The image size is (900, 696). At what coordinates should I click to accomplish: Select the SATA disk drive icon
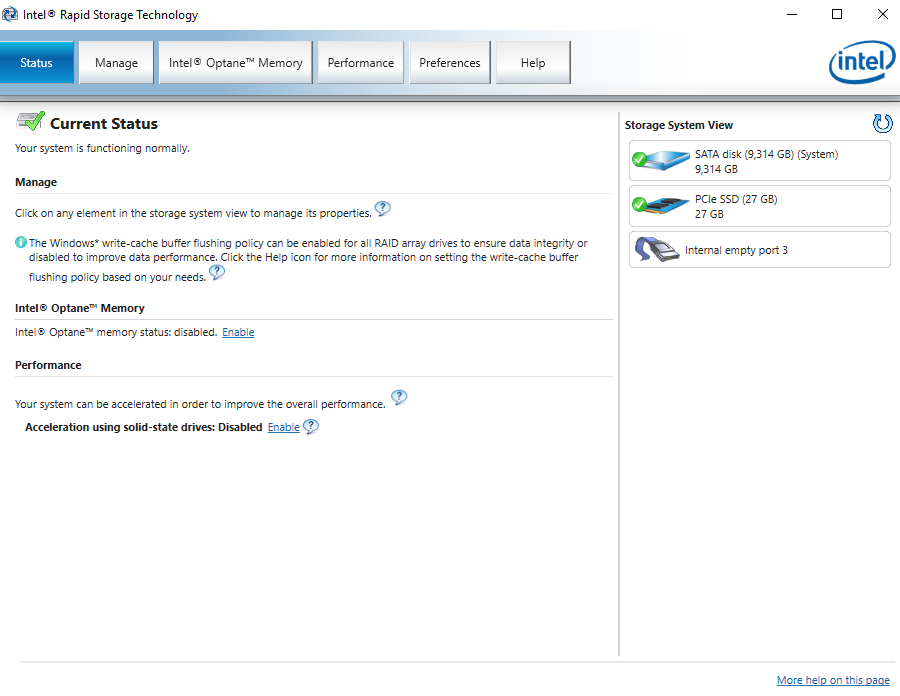tap(661, 160)
